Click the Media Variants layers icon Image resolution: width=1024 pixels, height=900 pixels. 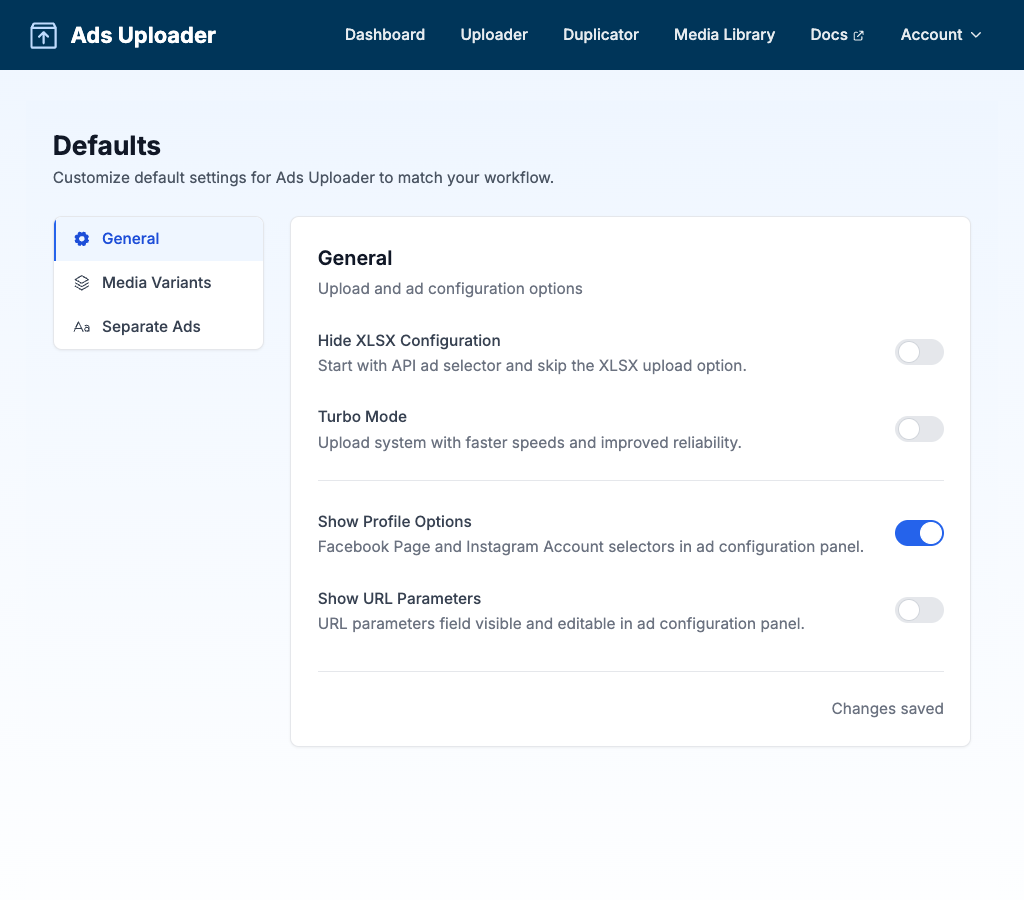tap(82, 283)
